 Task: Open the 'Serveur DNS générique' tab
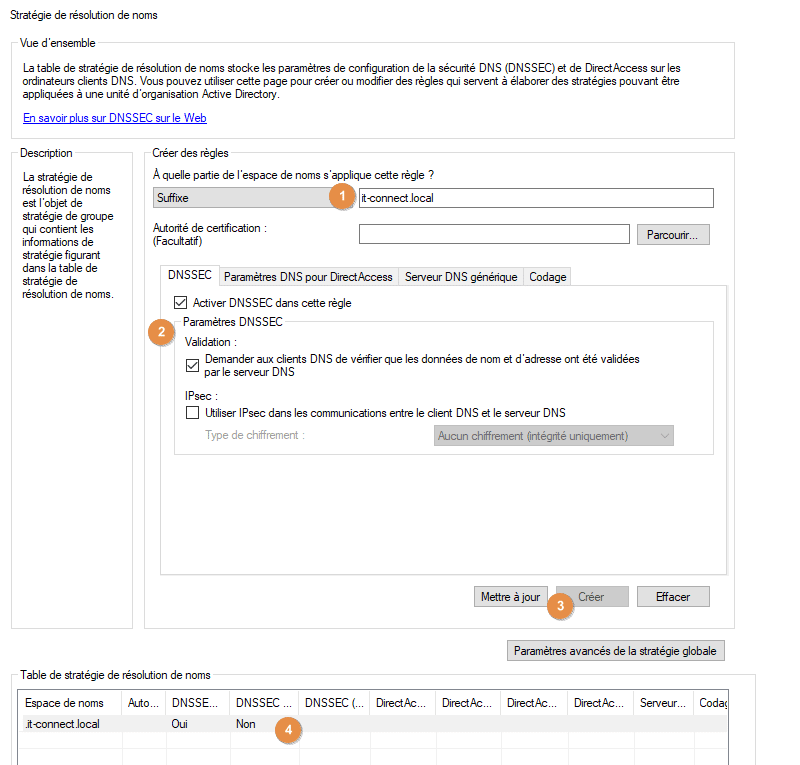pyautogui.click(x=460, y=276)
